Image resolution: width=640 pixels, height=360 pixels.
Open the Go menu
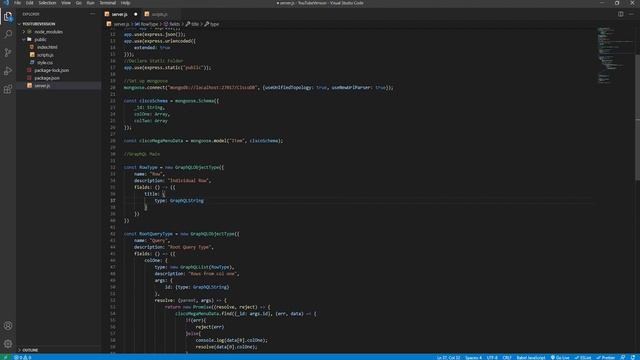click(78, 3)
